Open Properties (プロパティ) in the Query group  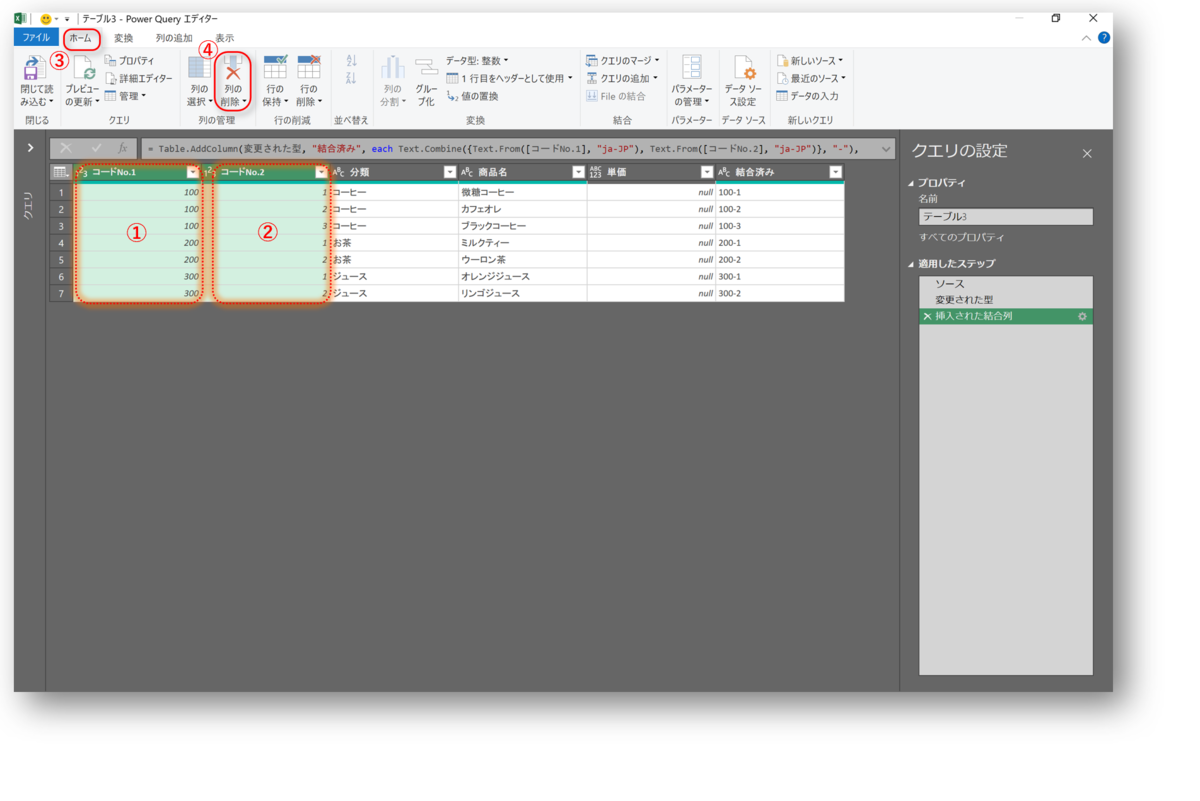pos(130,61)
